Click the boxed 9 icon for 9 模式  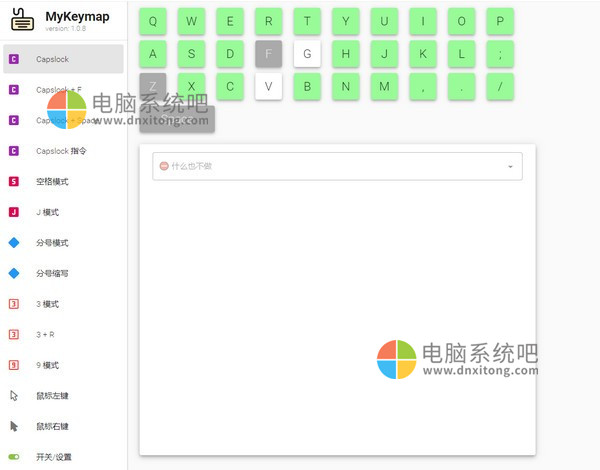(x=14, y=365)
